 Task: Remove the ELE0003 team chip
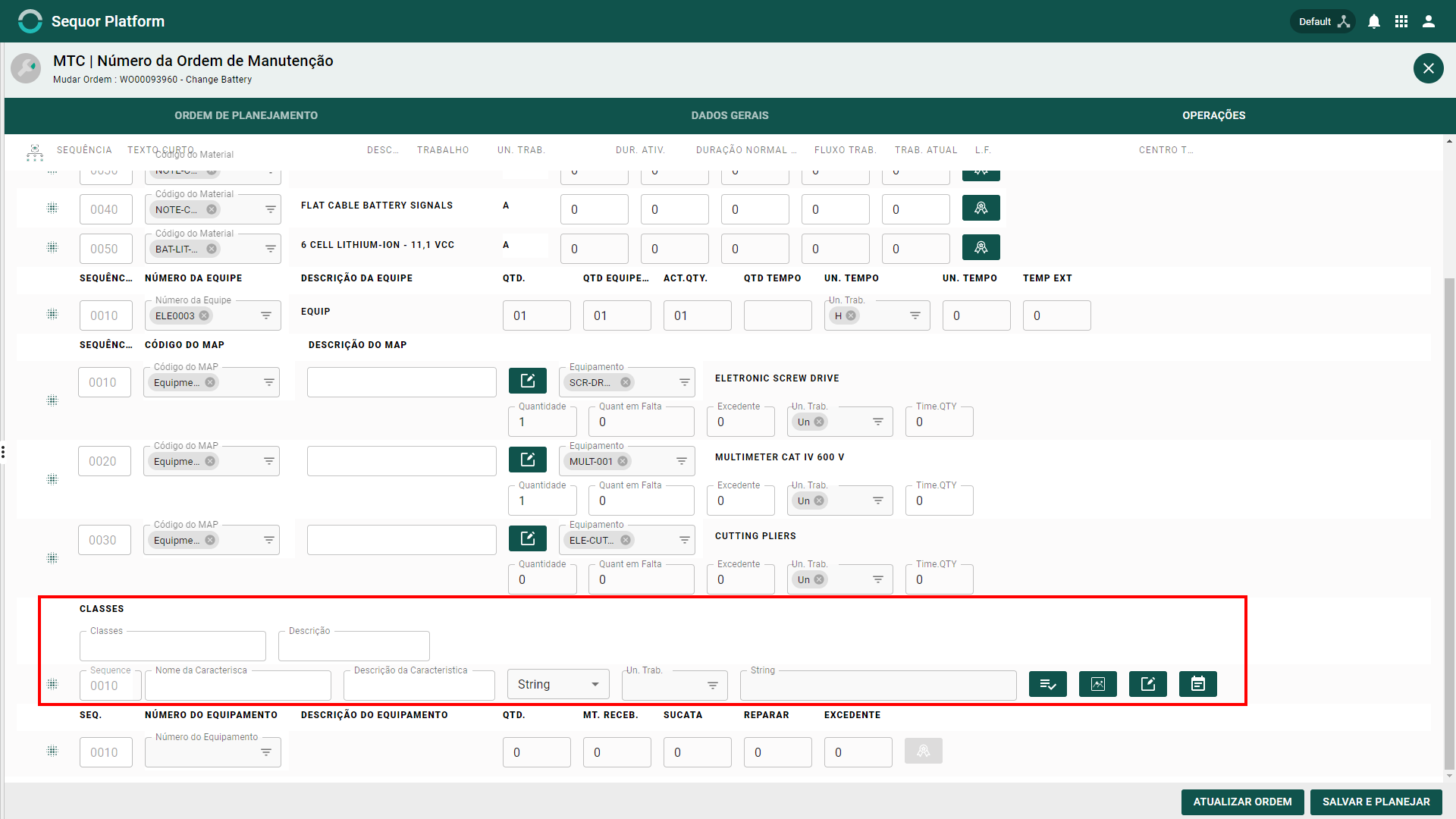[x=204, y=315]
